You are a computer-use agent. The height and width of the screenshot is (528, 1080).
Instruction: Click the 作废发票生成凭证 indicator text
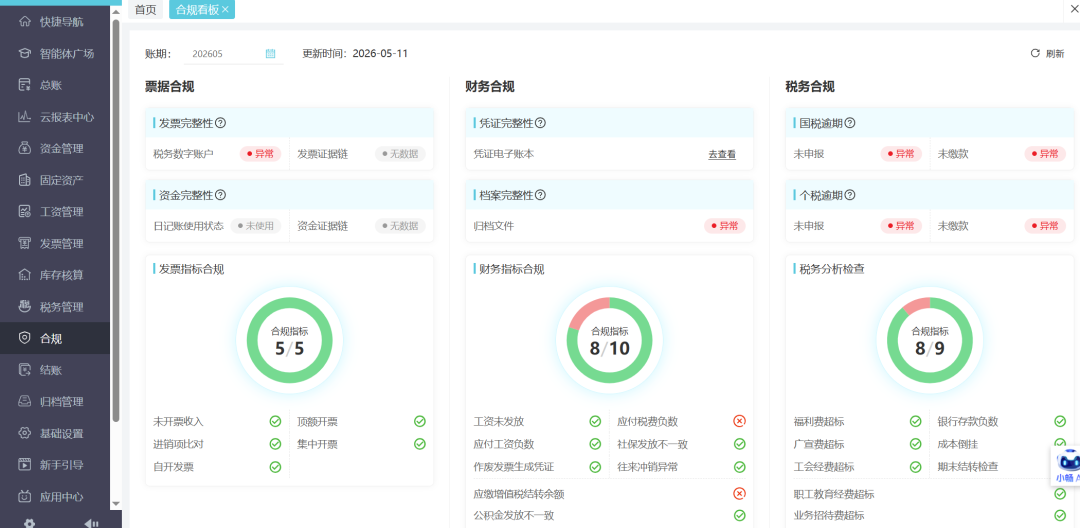pyautogui.click(x=515, y=467)
